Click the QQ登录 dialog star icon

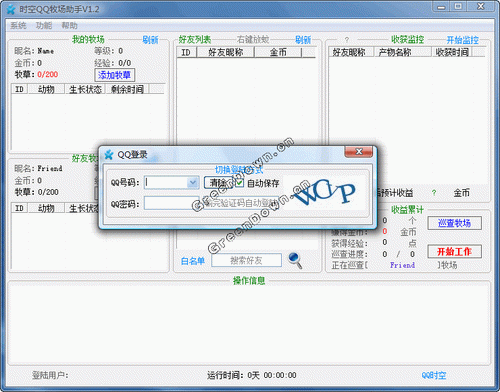coord(109,155)
